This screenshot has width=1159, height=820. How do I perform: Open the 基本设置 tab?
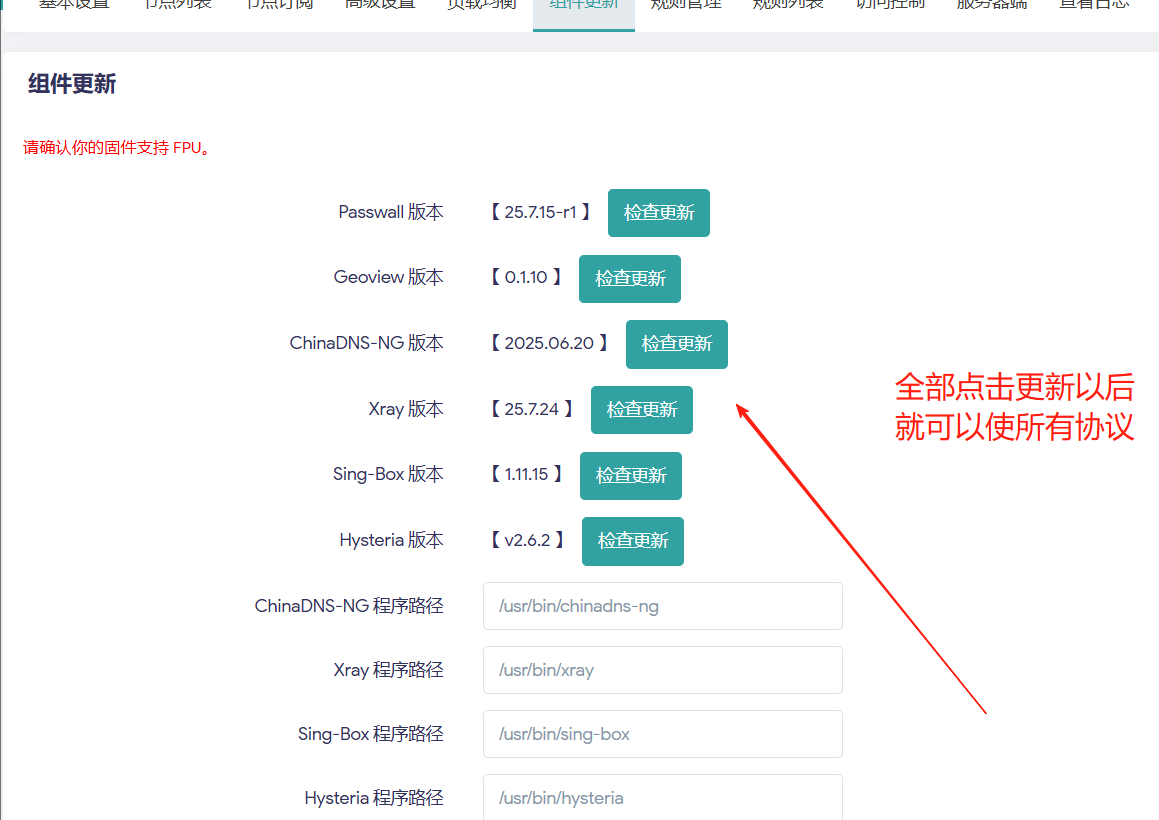pos(74,6)
